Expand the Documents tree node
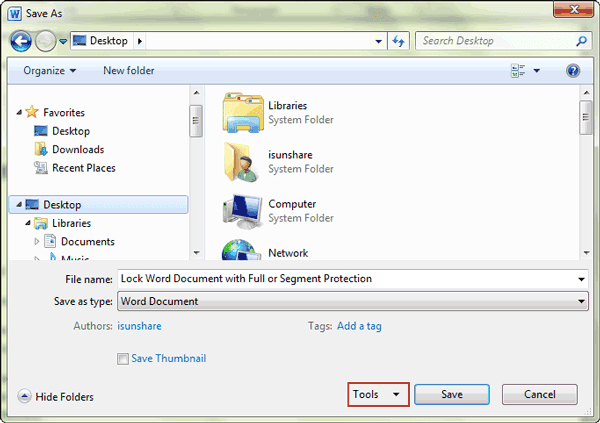 click(x=37, y=242)
